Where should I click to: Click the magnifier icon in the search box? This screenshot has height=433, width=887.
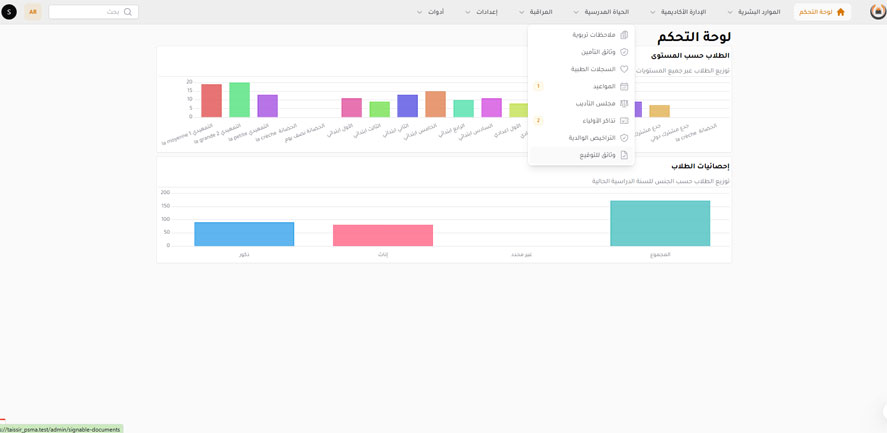click(127, 12)
